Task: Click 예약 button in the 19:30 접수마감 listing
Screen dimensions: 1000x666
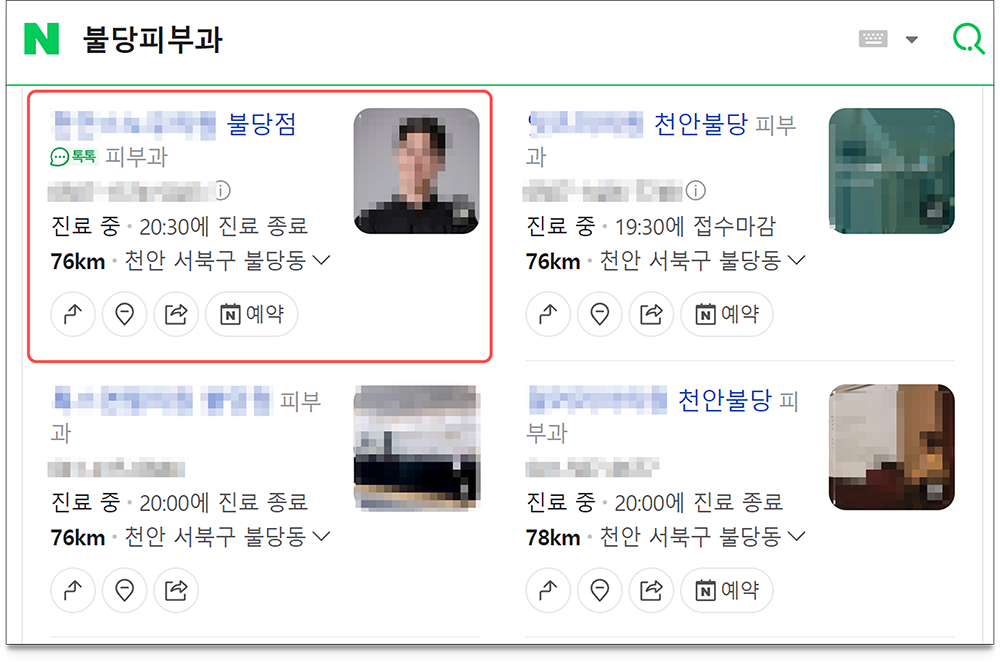Action: [727, 314]
